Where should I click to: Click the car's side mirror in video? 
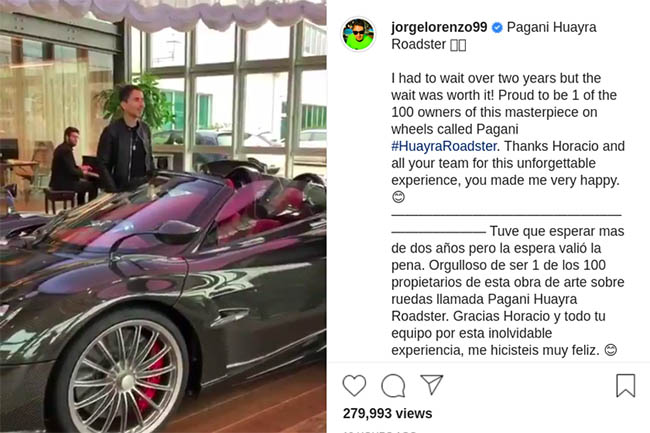[176, 232]
